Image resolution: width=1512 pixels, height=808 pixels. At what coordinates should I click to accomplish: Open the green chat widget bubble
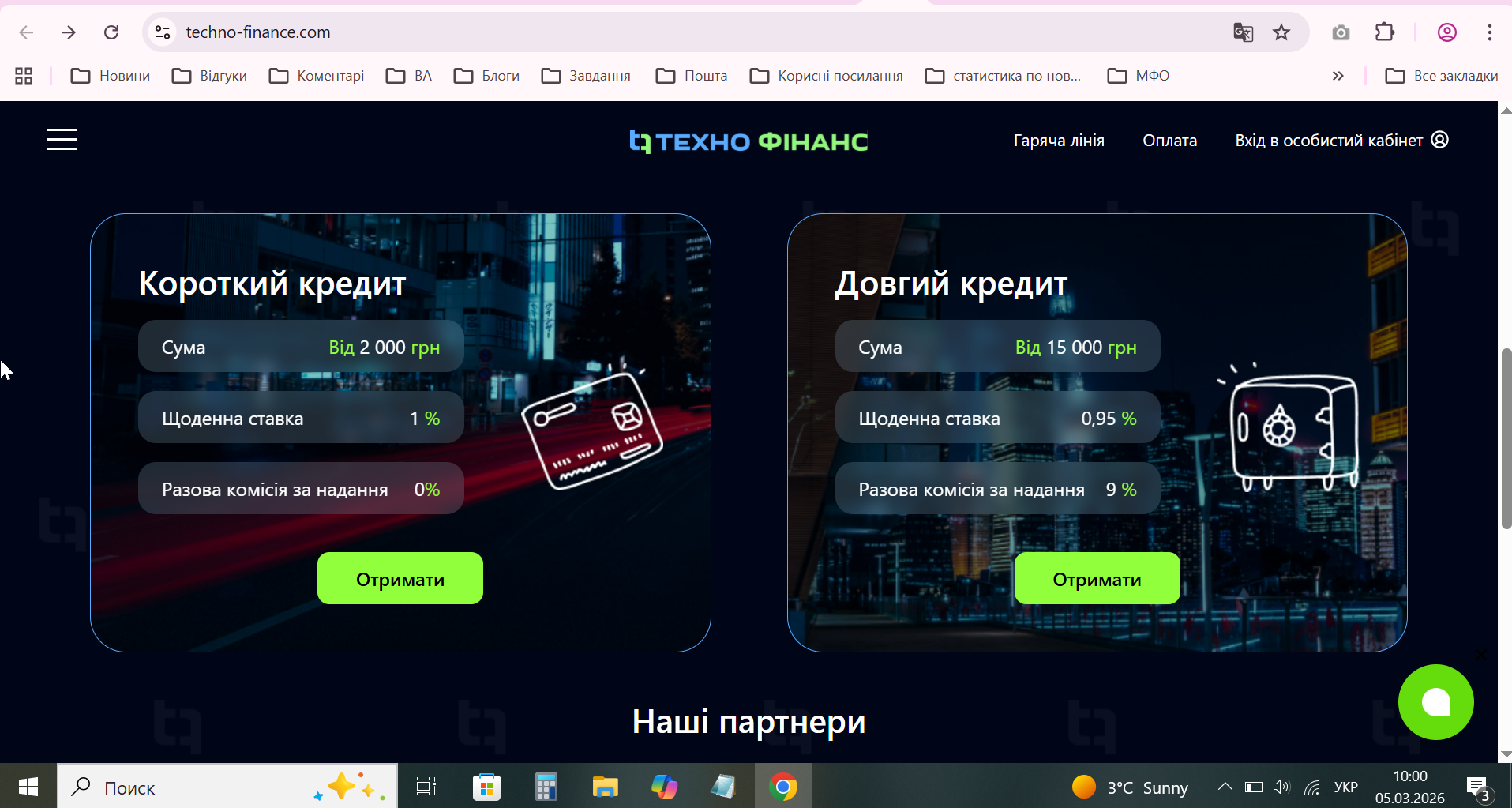click(x=1435, y=702)
